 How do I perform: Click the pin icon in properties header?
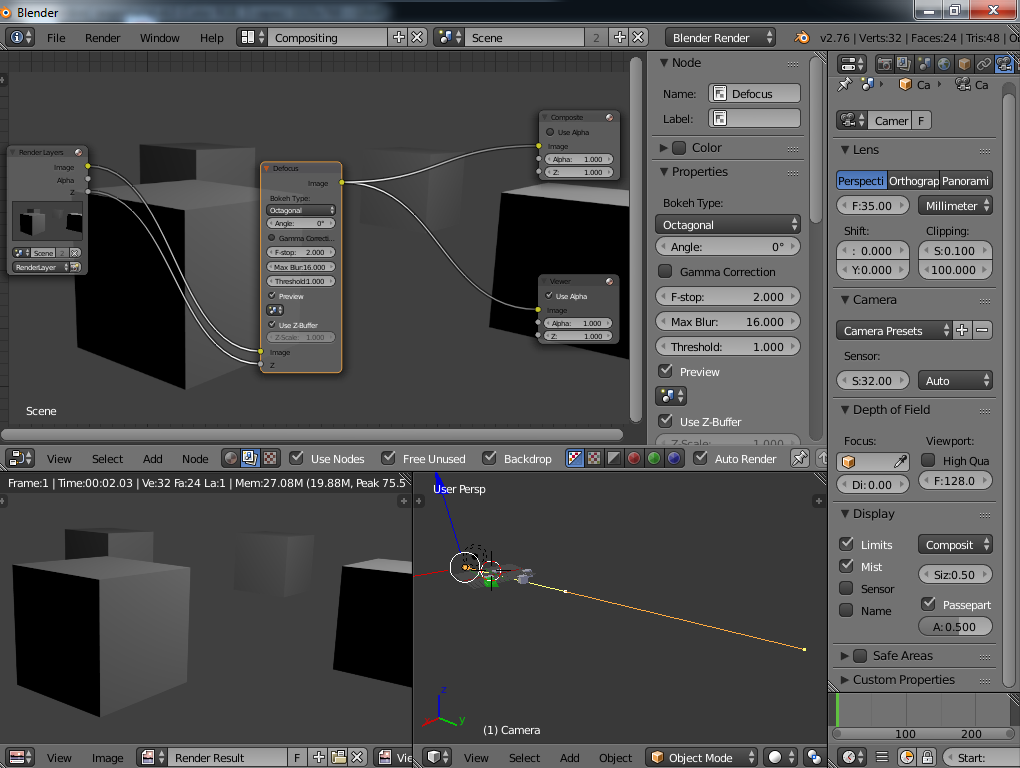point(845,85)
